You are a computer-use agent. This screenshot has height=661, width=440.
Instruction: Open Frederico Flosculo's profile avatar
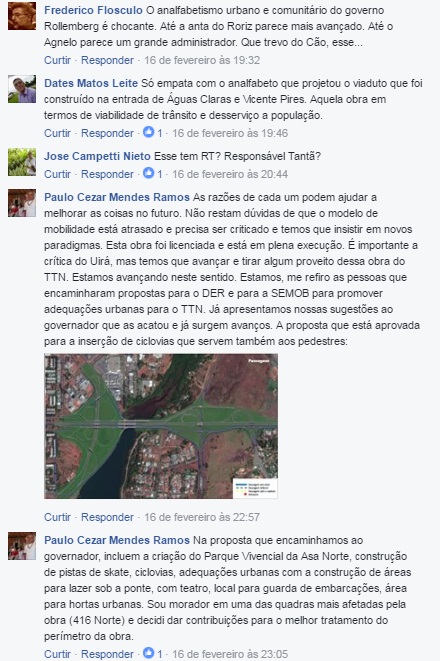click(x=22, y=16)
